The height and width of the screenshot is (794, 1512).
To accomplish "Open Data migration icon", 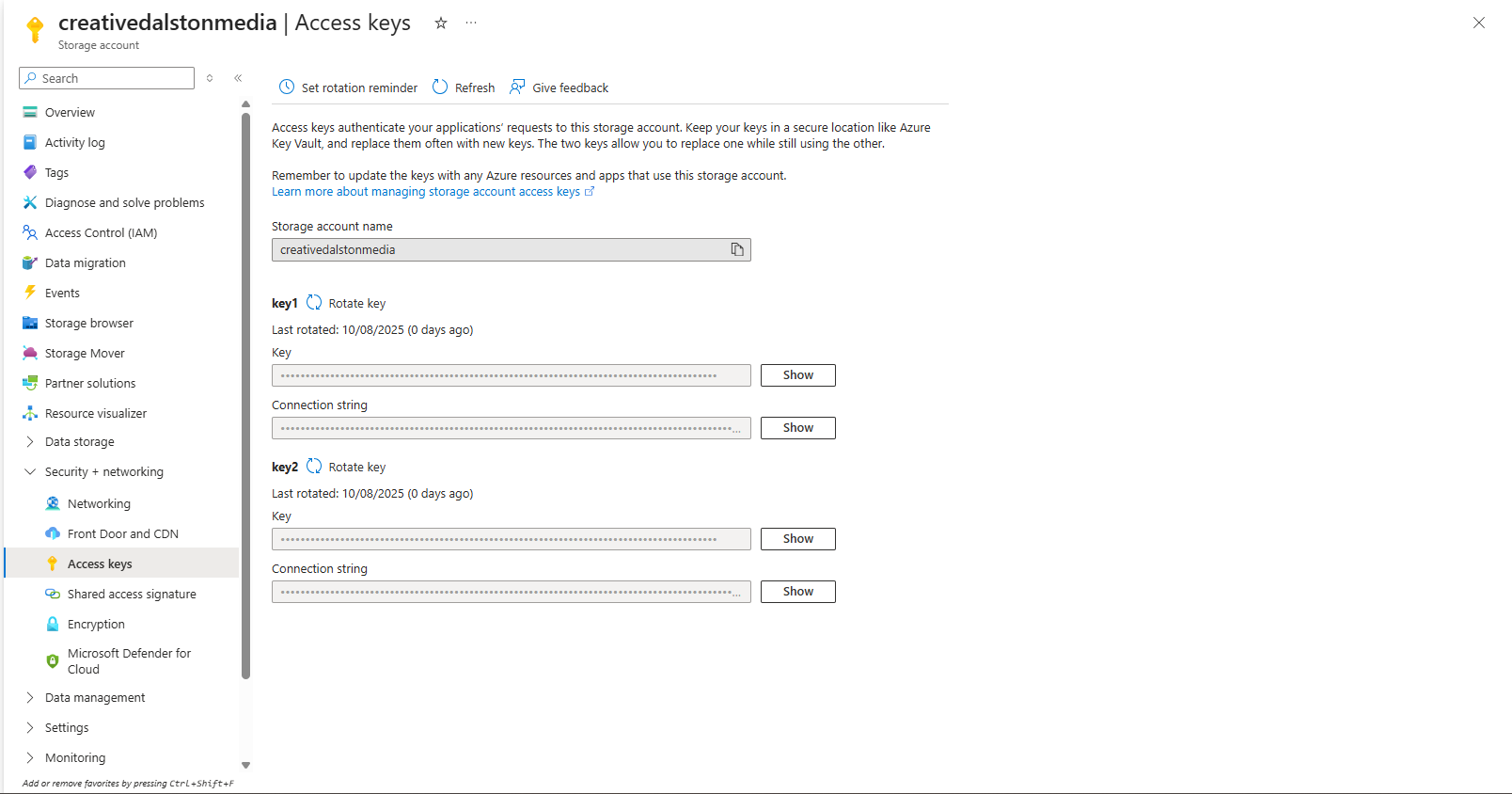I will tap(30, 262).
